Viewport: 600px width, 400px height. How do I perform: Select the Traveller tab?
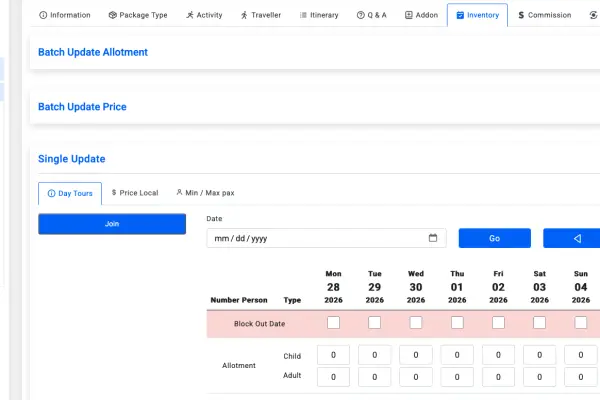click(261, 15)
